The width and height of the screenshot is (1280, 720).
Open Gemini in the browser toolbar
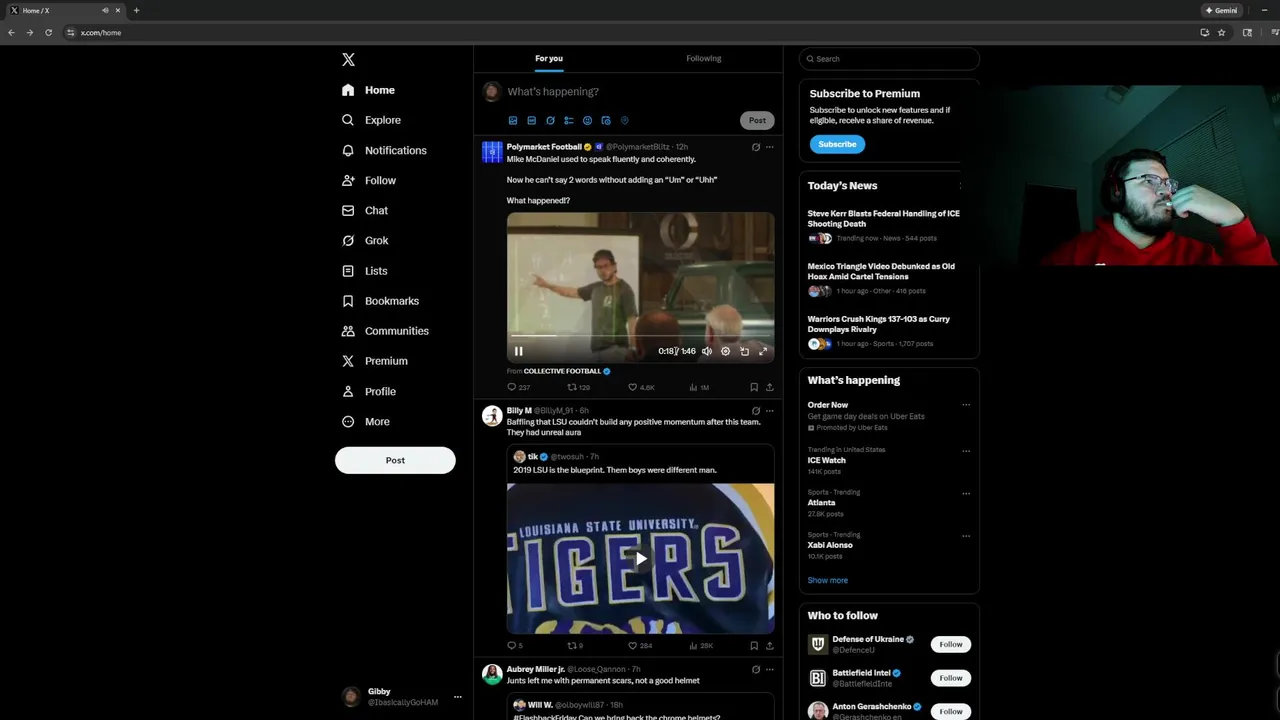(x=1222, y=10)
